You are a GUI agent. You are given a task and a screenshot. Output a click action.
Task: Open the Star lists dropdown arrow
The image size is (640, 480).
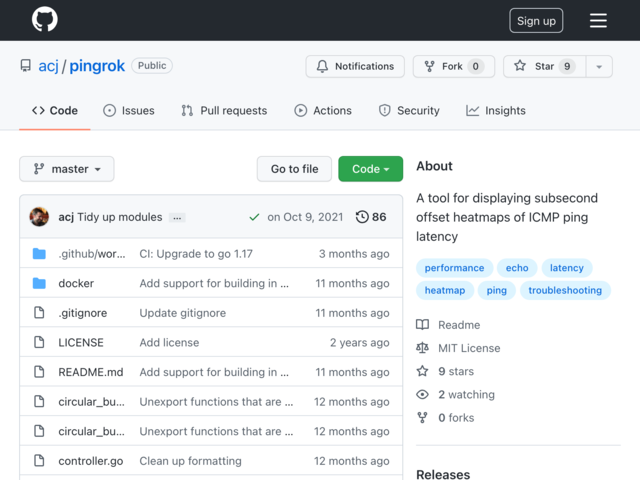coord(599,66)
